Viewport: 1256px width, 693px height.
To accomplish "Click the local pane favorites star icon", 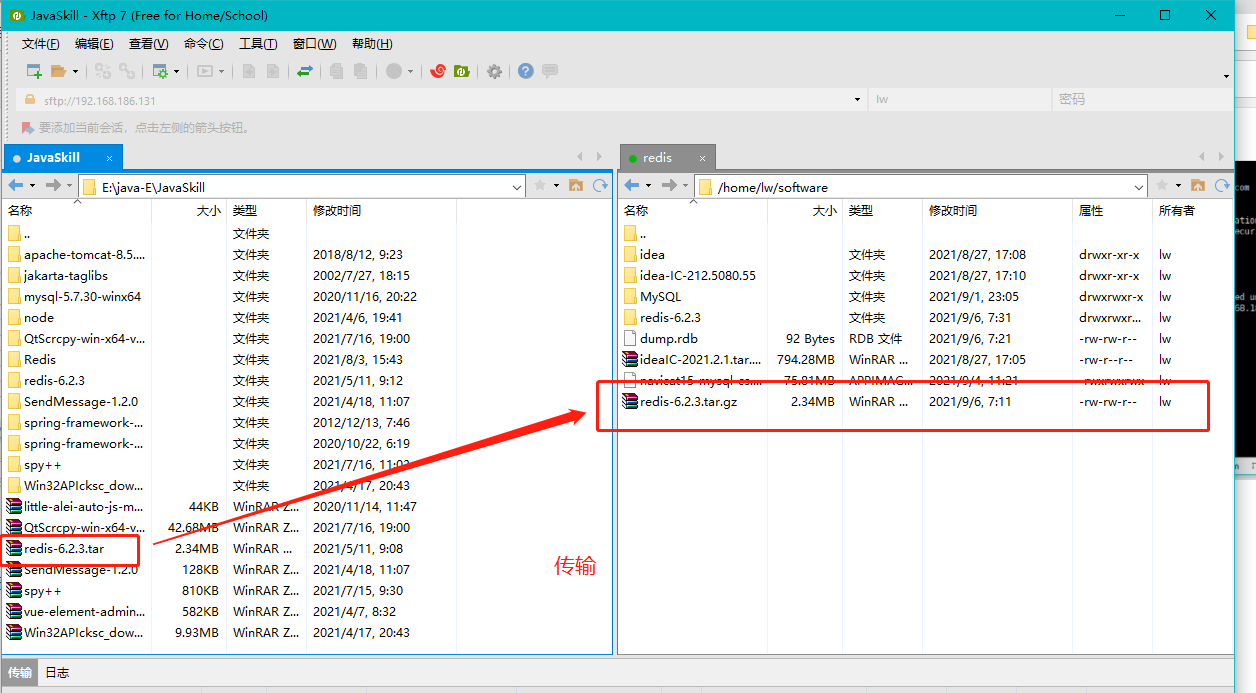I will pyautogui.click(x=541, y=186).
